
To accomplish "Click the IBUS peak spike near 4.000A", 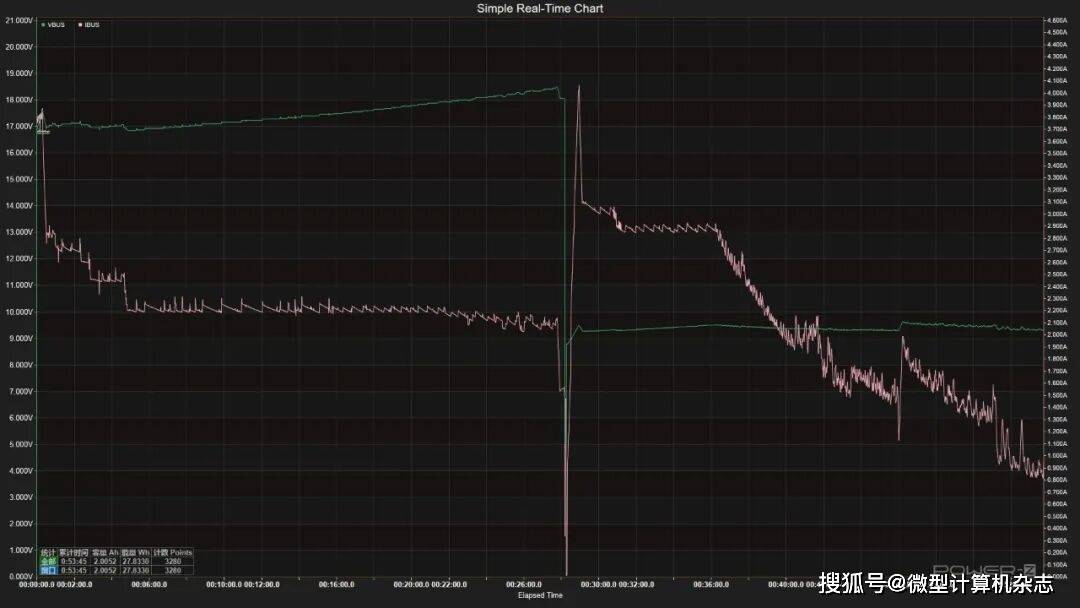I will tap(579, 88).
